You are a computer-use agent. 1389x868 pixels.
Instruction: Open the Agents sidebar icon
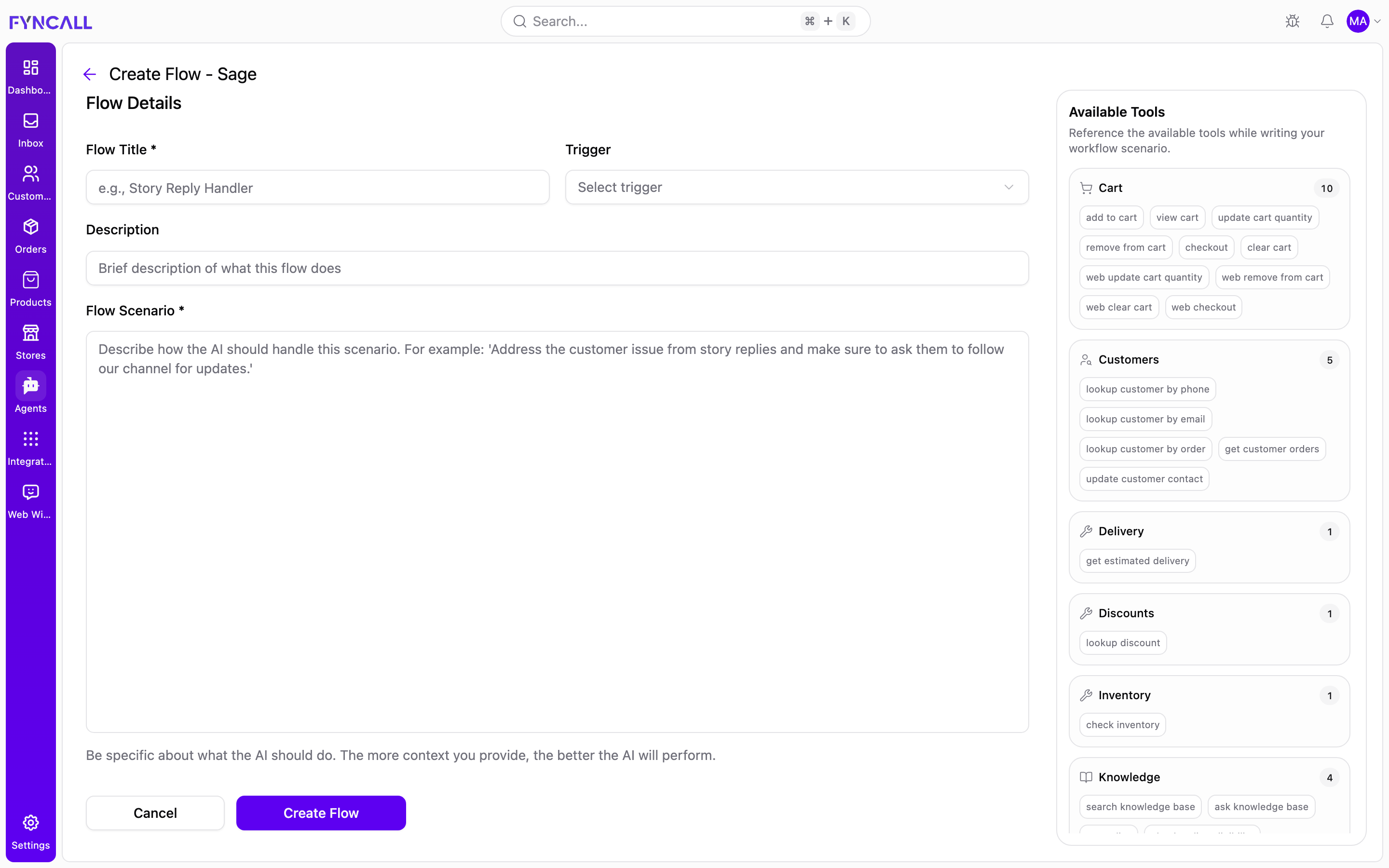(30, 386)
